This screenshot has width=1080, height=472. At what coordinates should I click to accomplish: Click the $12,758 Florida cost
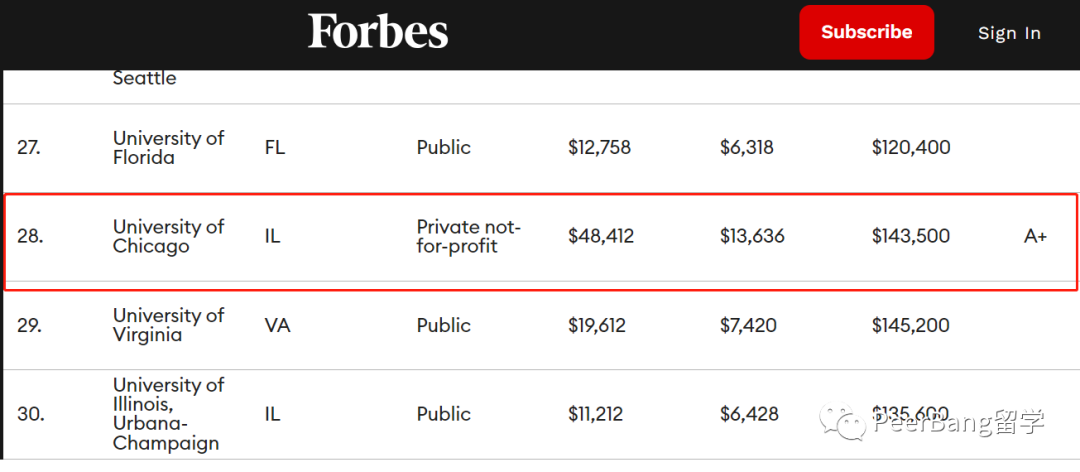click(x=599, y=147)
